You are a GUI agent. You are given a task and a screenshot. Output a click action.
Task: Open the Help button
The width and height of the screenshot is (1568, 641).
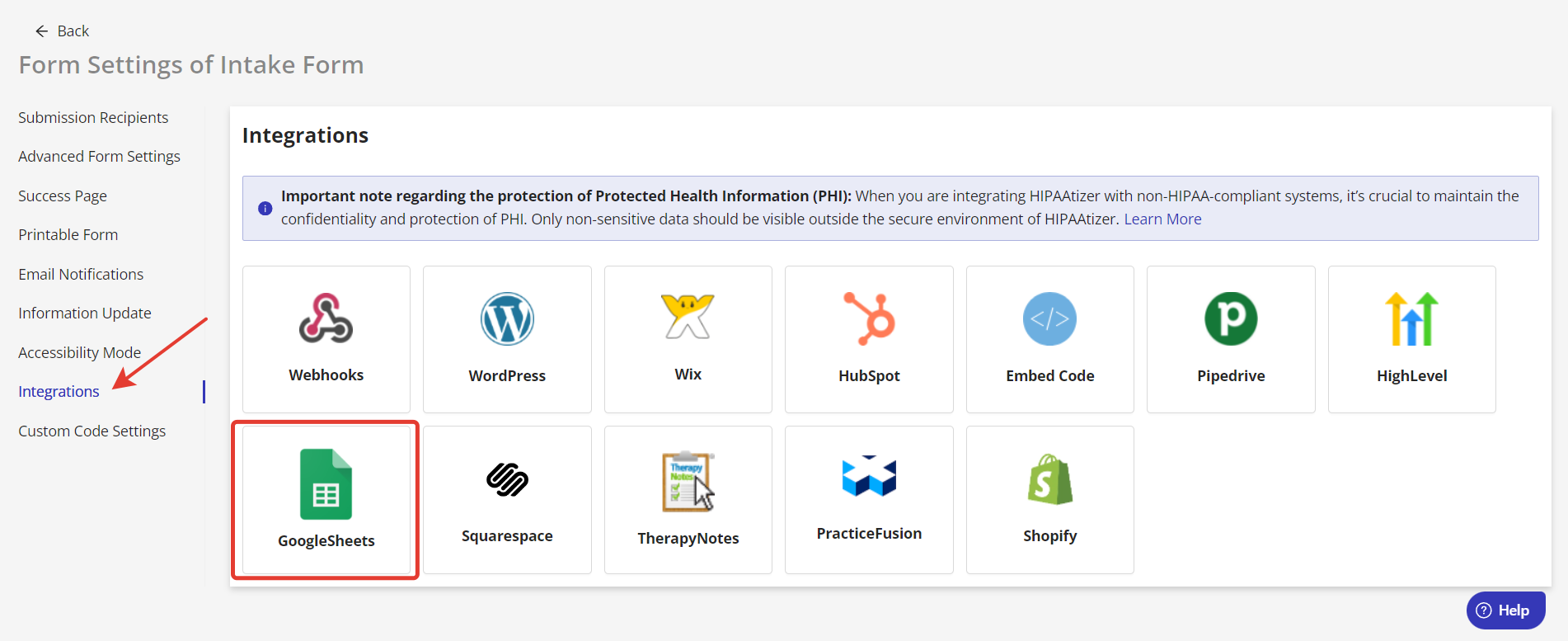pos(1506,610)
